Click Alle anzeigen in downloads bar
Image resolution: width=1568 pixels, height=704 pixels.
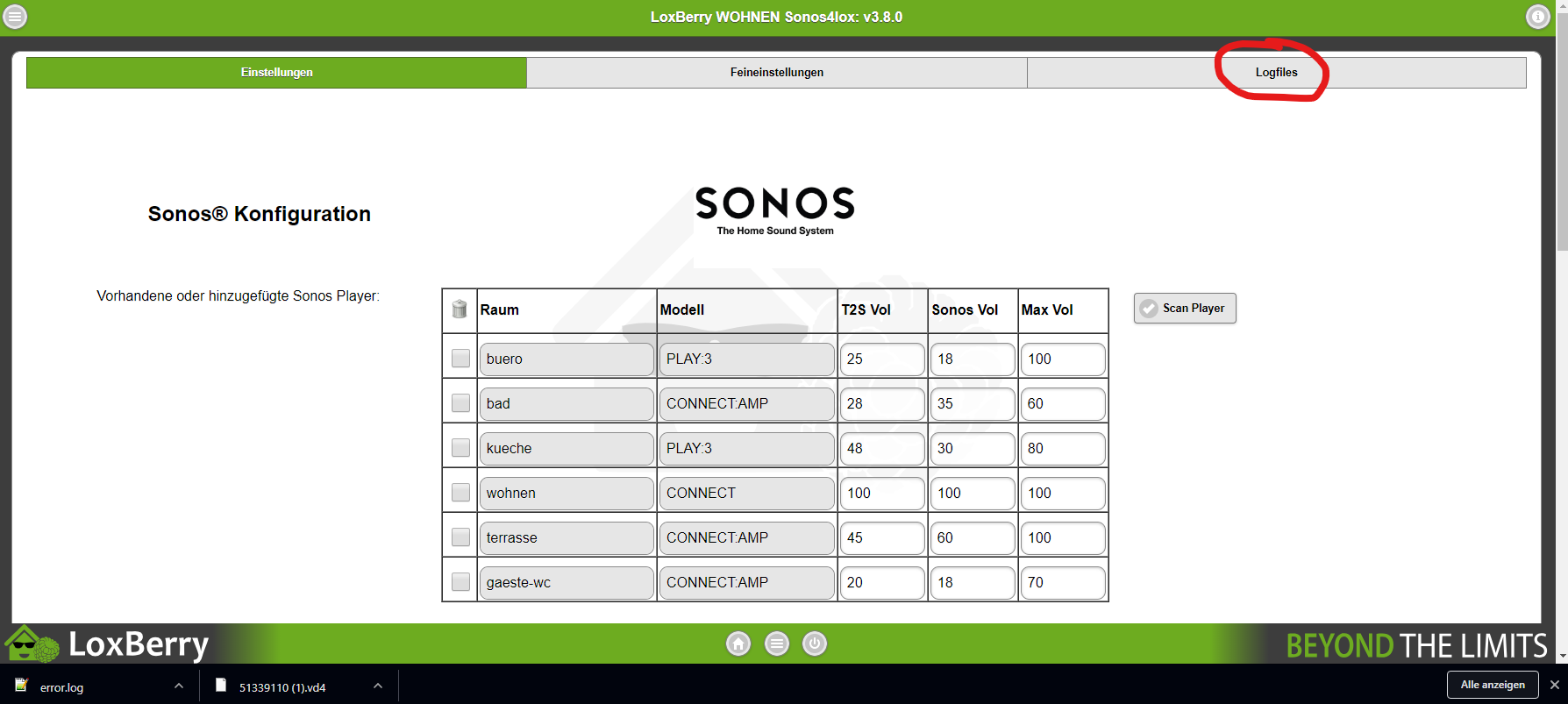click(x=1493, y=685)
